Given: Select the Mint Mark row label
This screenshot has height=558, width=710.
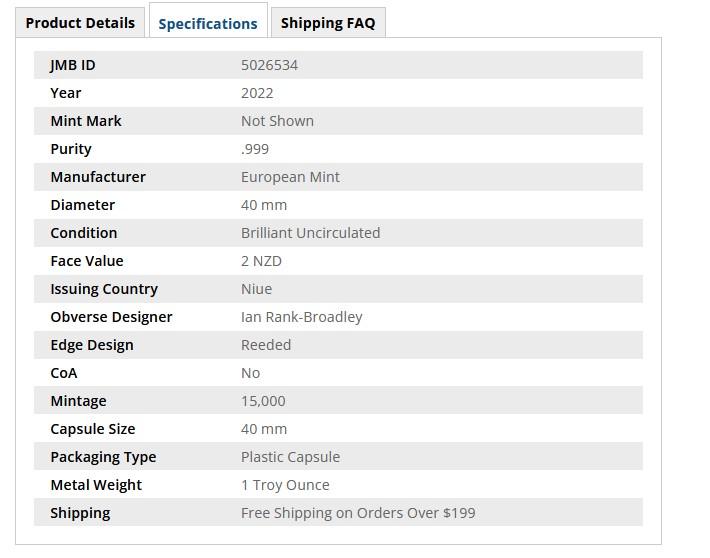Looking at the screenshot, I should [86, 121].
